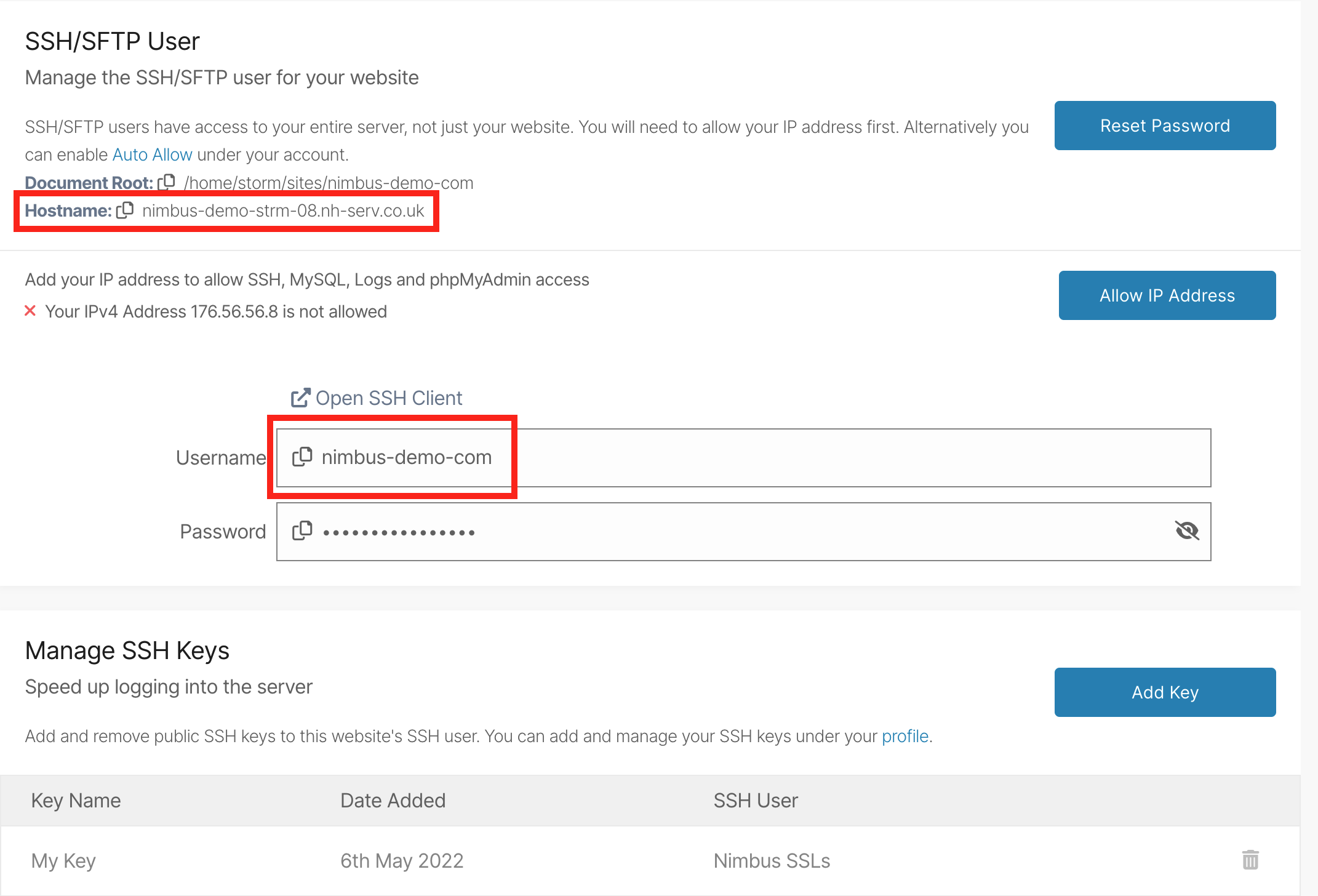
Task: Click the Add Key button
Action: (1164, 692)
